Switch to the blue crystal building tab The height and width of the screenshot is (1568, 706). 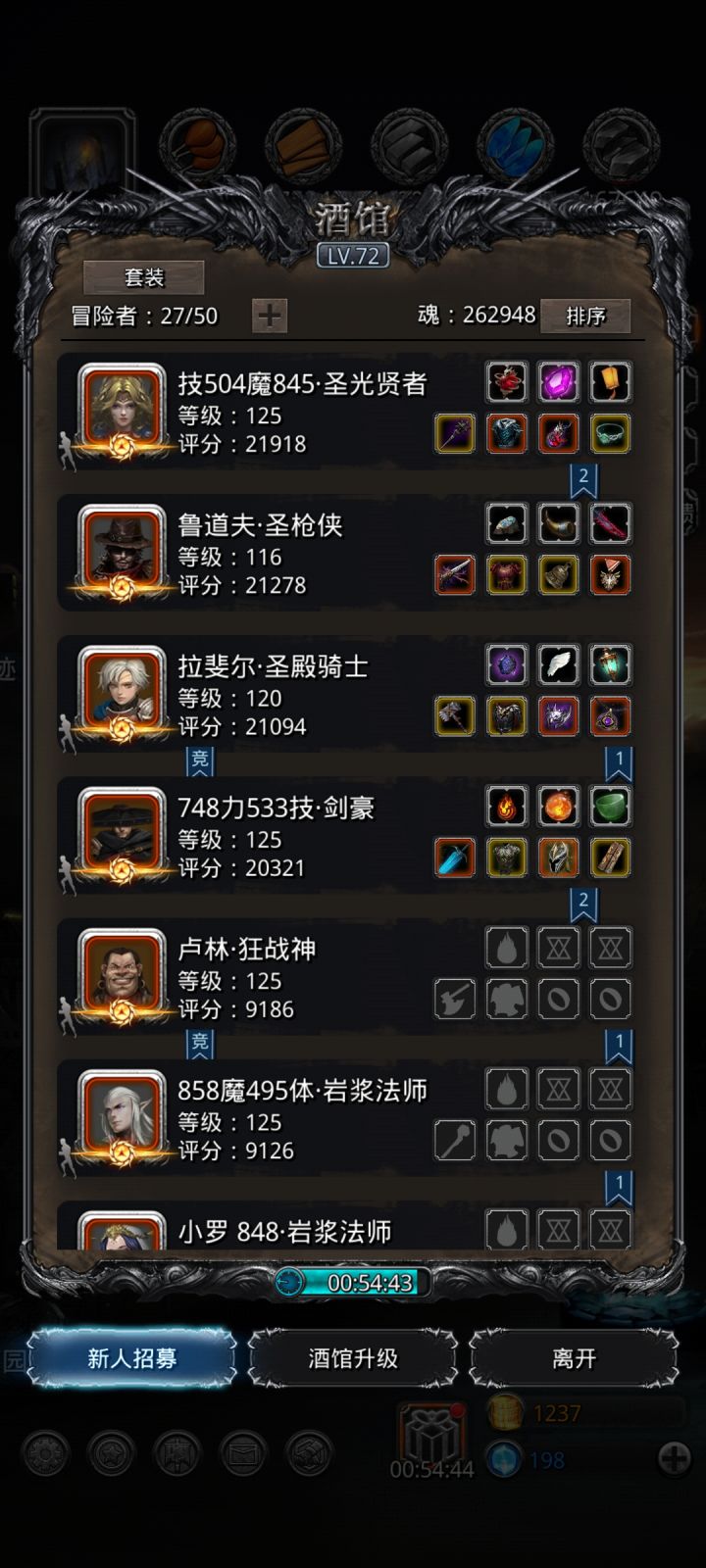[516, 147]
